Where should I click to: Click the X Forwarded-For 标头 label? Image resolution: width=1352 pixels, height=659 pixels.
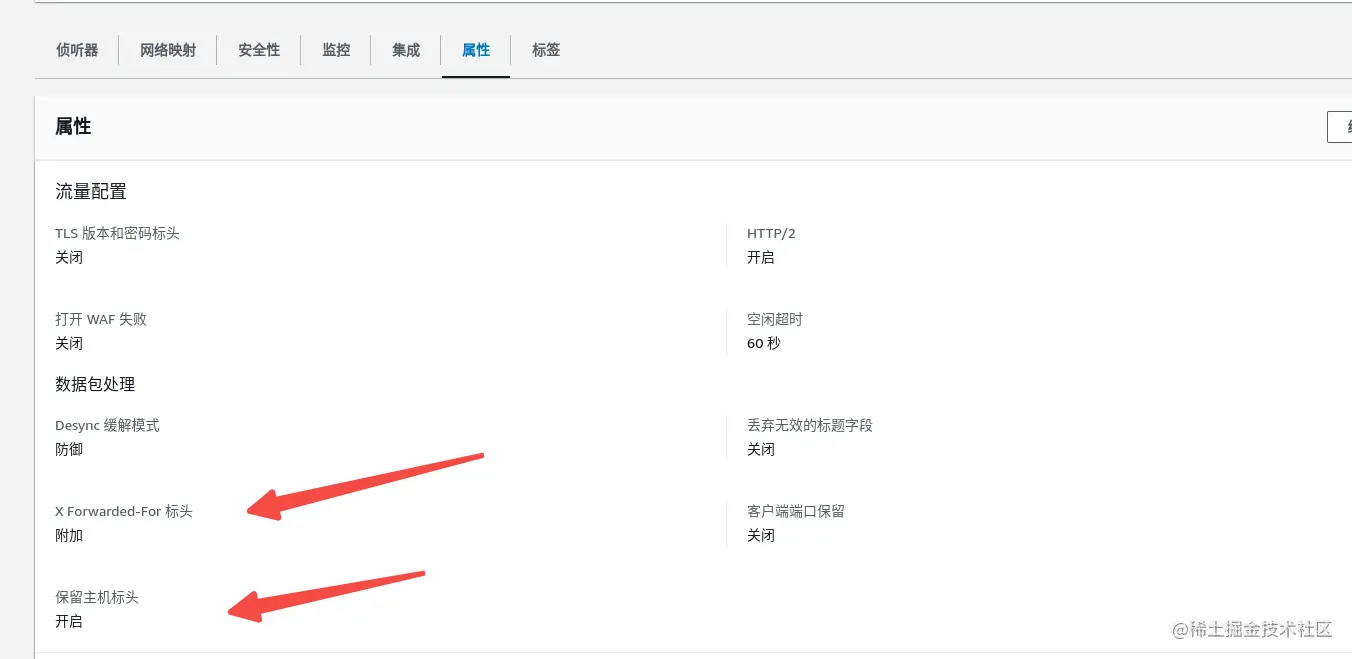click(124, 511)
